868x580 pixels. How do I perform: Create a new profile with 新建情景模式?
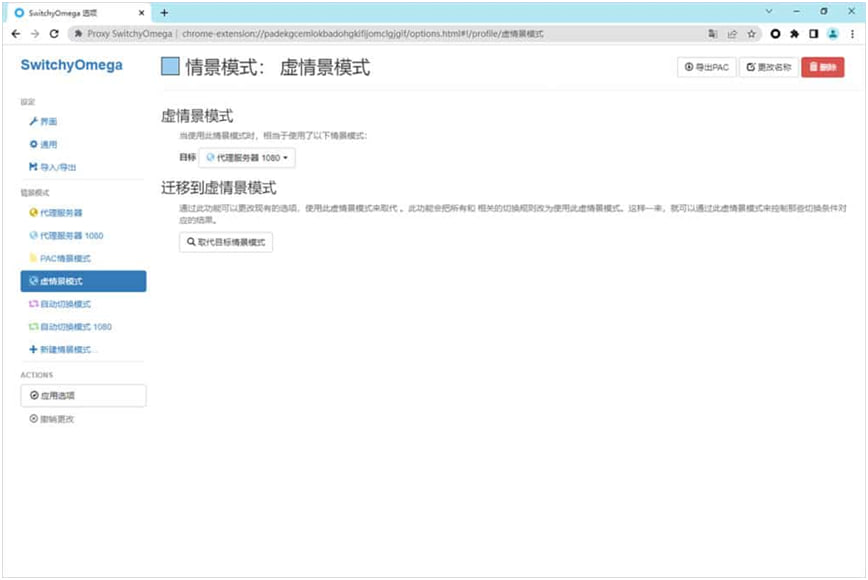[x=64, y=349]
